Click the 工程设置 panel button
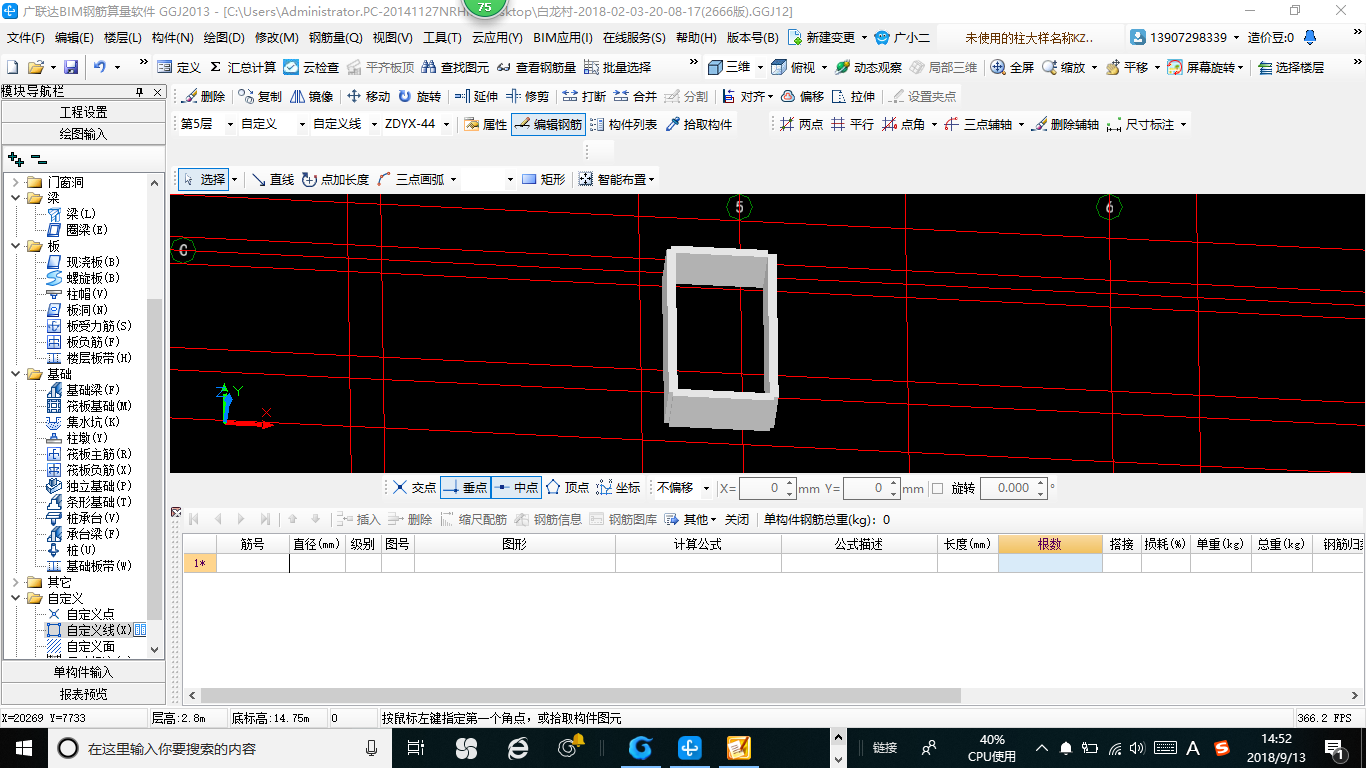Screen dimensions: 1366x768 pyautogui.click(x=83, y=112)
